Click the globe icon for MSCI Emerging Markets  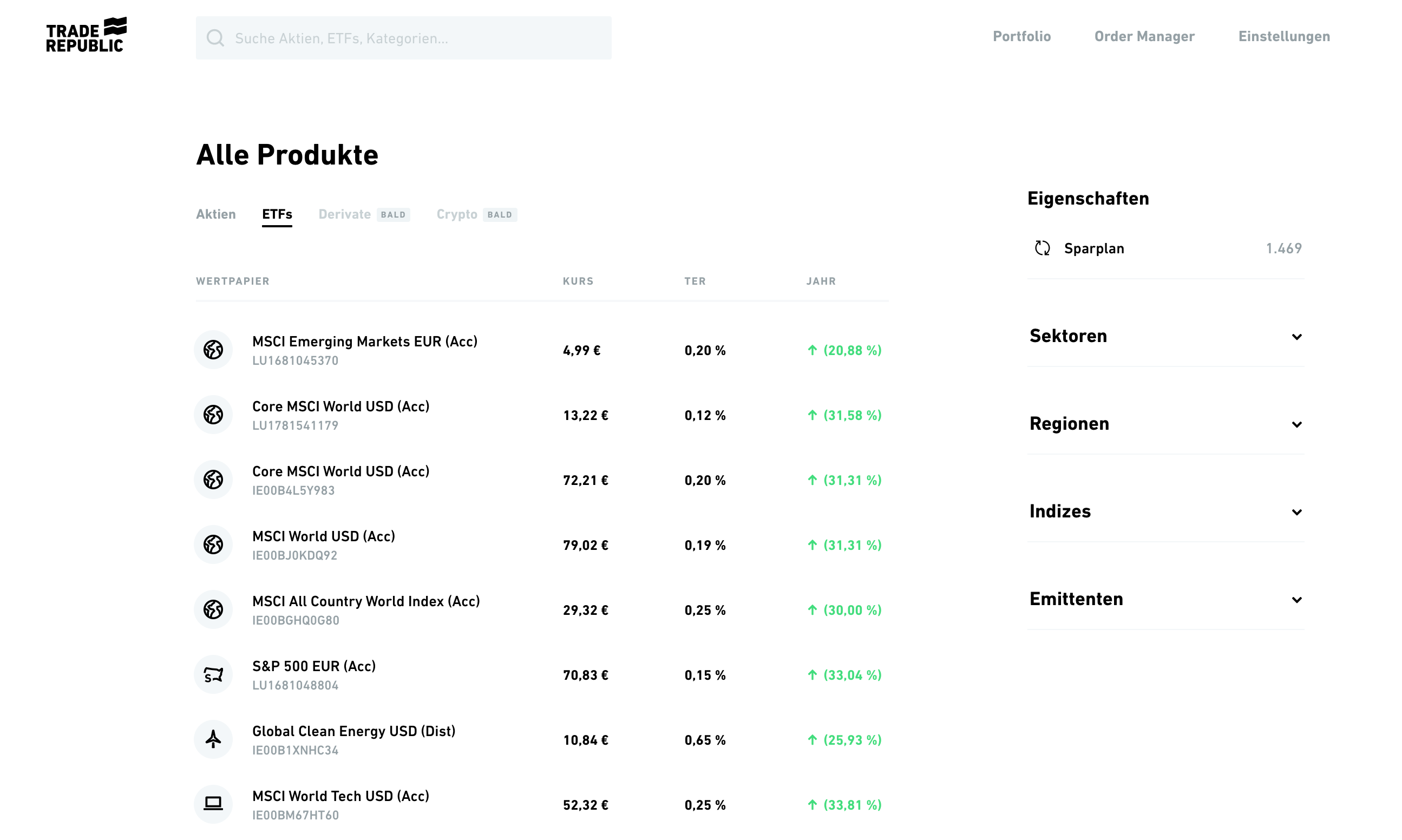coord(213,350)
